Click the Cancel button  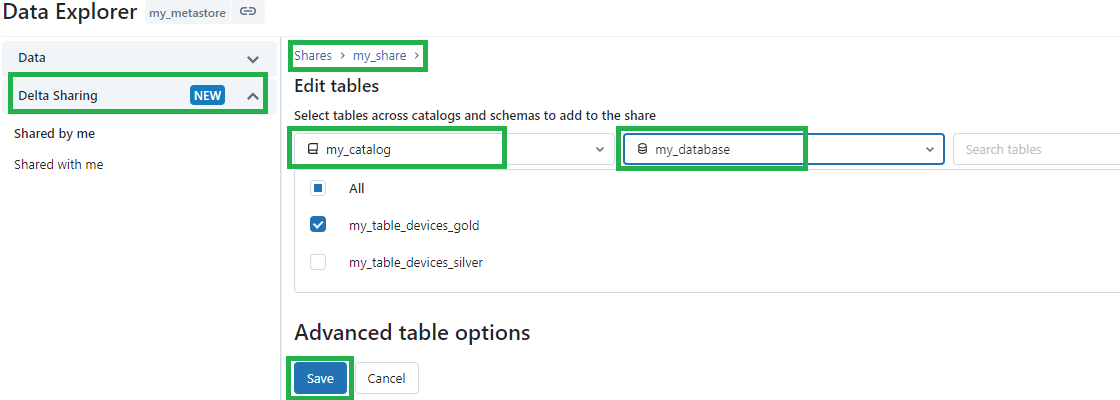click(386, 379)
